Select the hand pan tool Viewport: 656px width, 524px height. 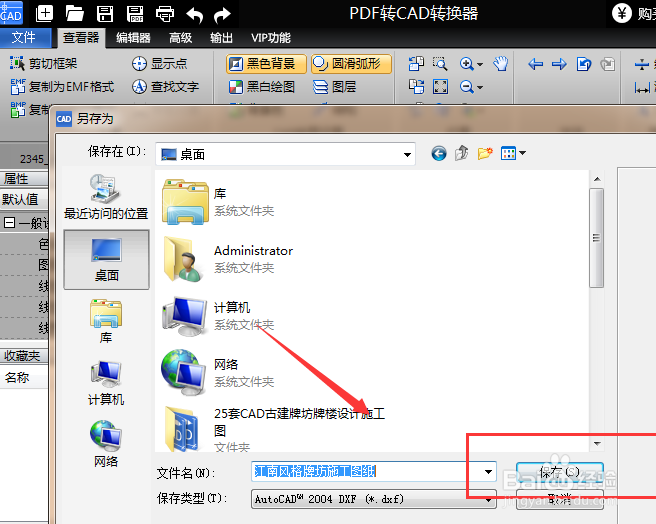pyautogui.click(x=500, y=64)
